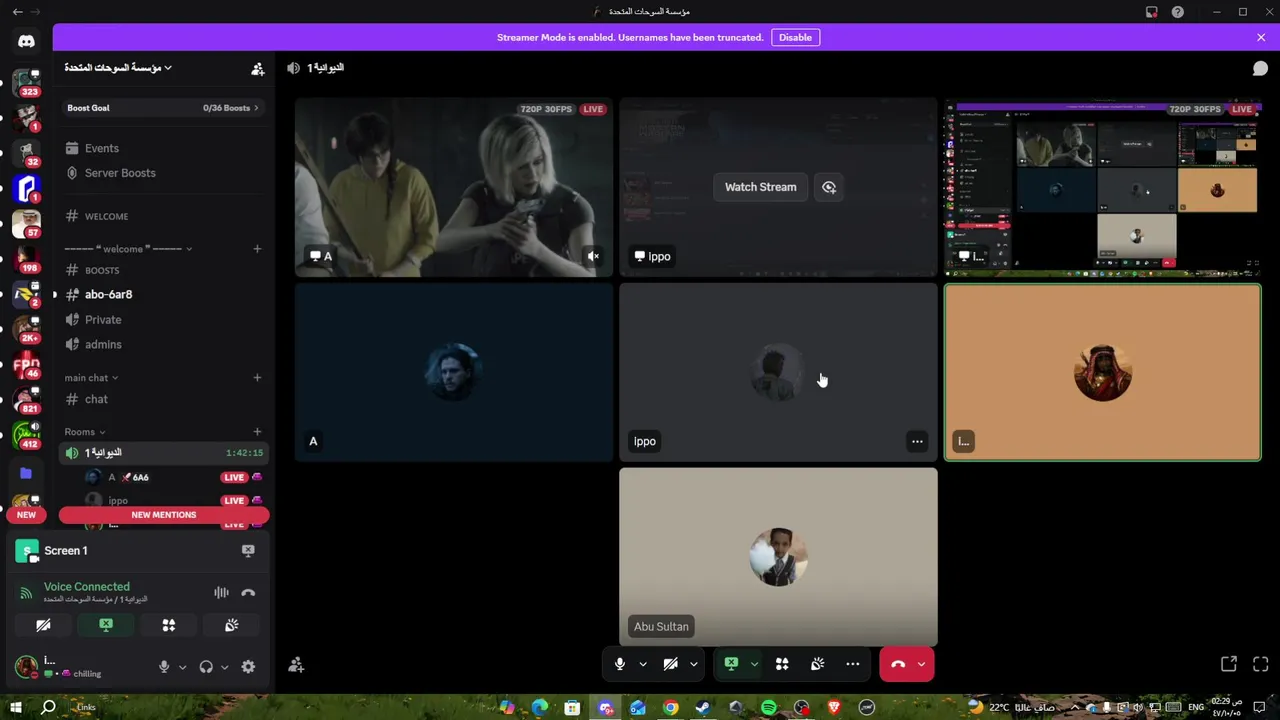
Task: Open screen share options arrow in the call bar
Action: (754, 664)
